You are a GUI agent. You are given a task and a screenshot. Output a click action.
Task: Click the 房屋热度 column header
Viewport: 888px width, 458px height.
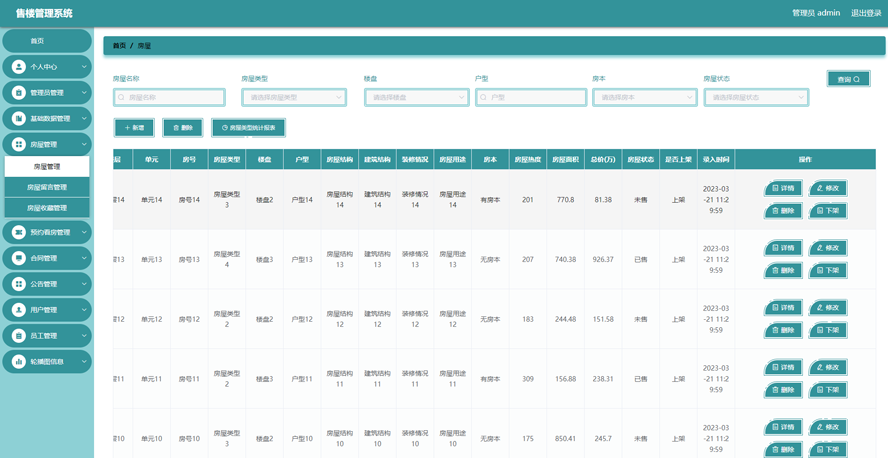pyautogui.click(x=527, y=160)
